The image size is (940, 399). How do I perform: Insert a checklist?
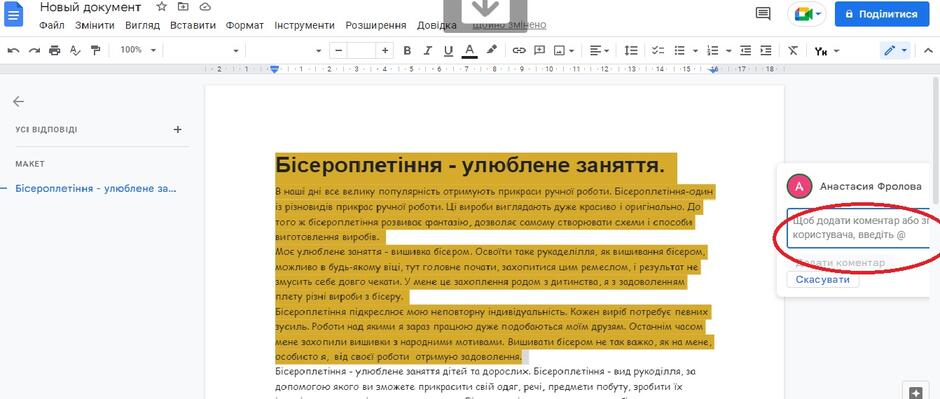point(658,51)
